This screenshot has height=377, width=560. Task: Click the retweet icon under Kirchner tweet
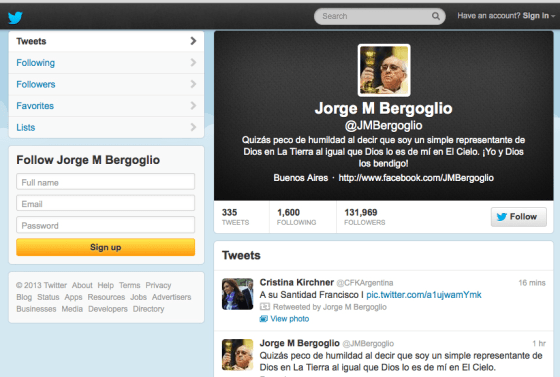click(265, 307)
